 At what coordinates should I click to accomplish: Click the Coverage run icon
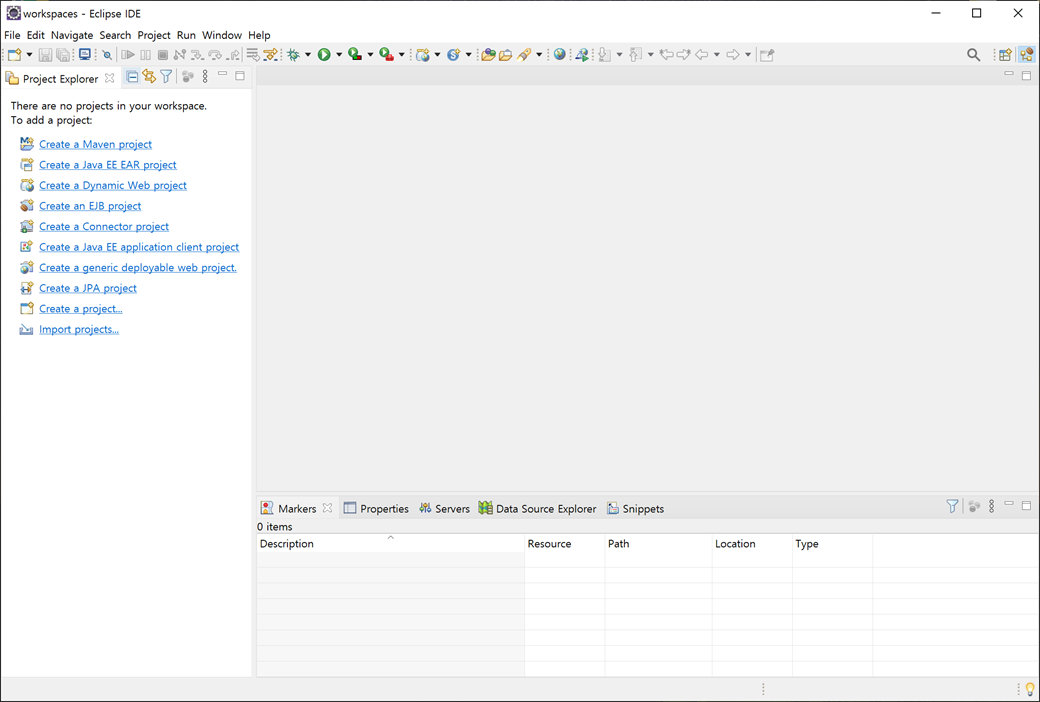[x=355, y=55]
